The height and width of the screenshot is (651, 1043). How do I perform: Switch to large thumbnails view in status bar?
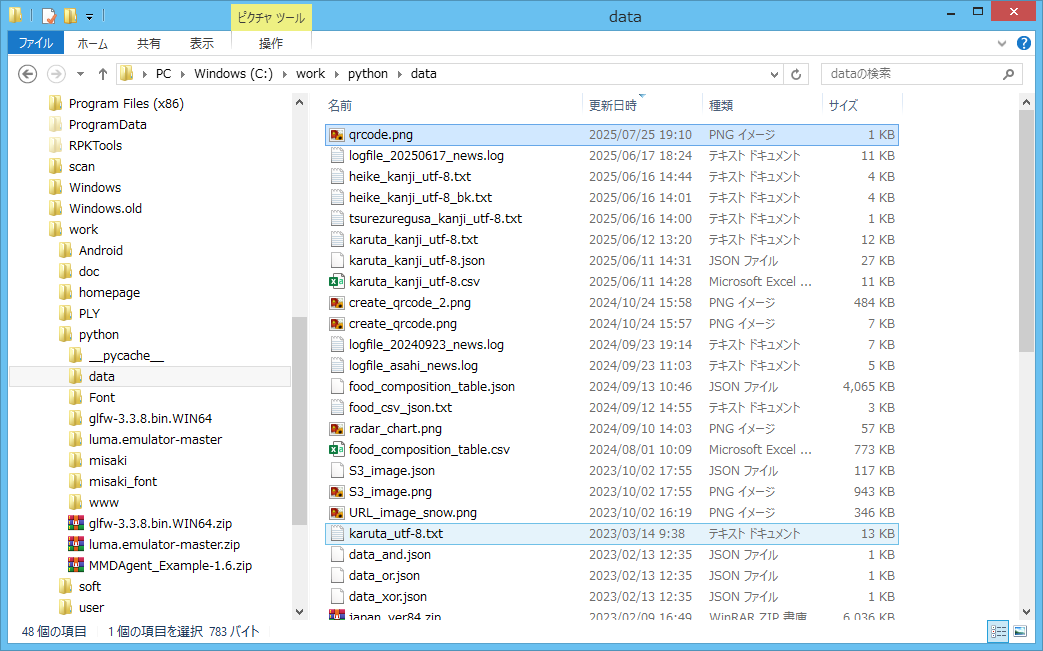pos(1019,631)
